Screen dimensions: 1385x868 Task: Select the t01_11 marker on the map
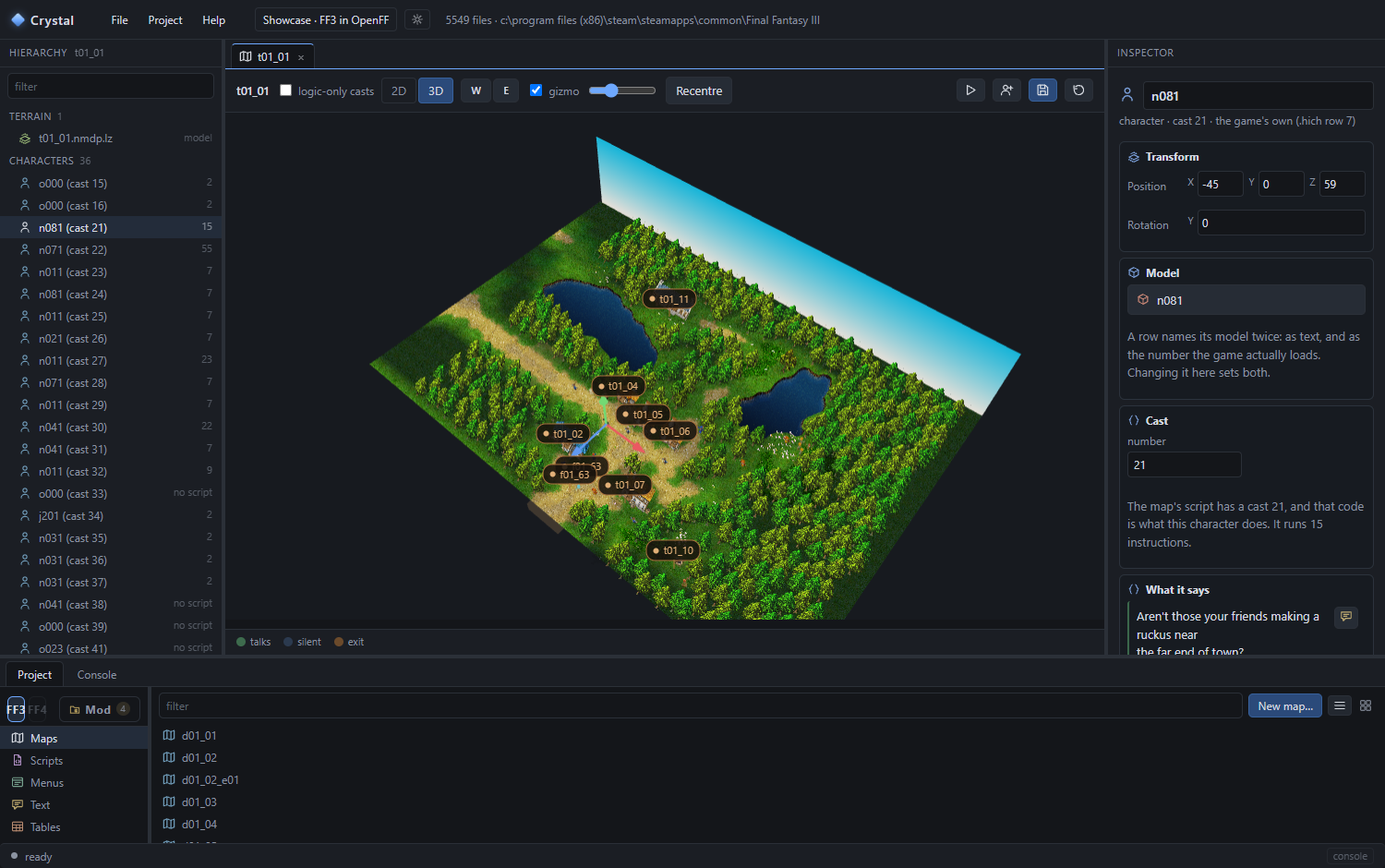click(x=669, y=299)
